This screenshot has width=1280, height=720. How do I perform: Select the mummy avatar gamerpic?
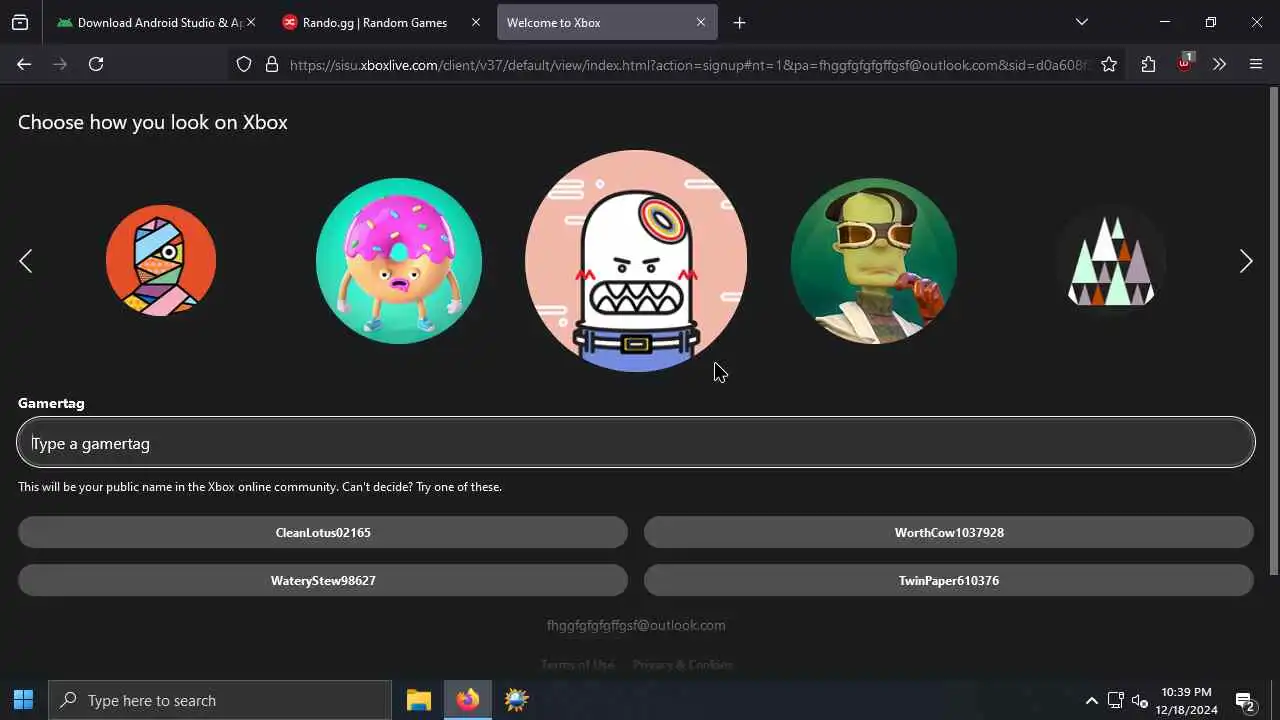(x=161, y=261)
